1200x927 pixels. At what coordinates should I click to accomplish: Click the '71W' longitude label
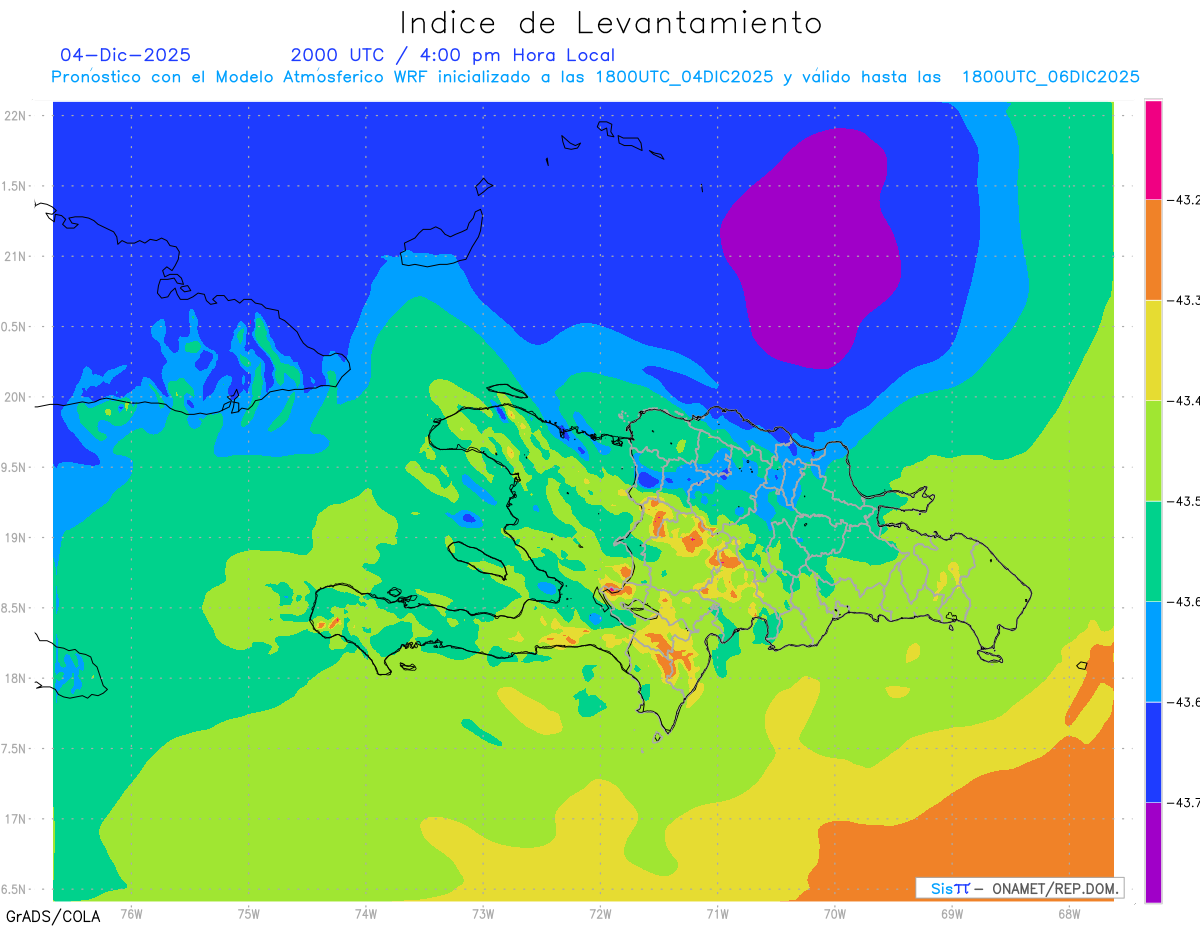(x=717, y=913)
